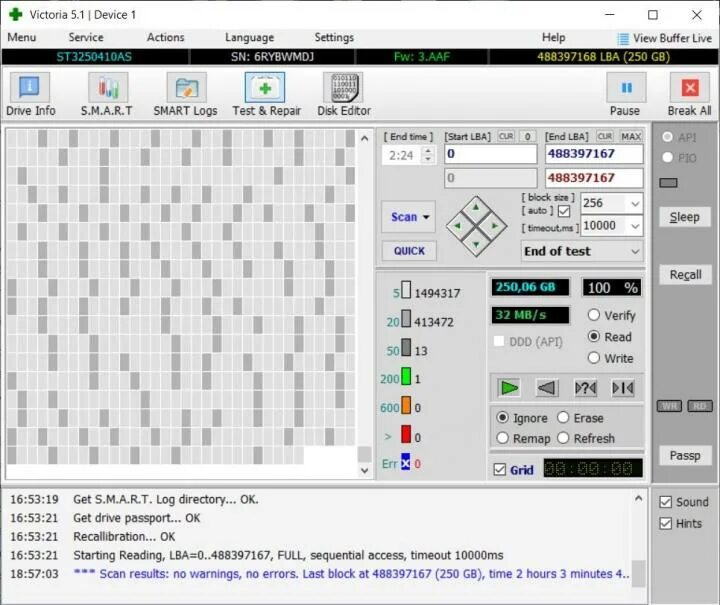Click the CUR button next to End LBA
Image resolution: width=720 pixels, height=605 pixels.
(605, 136)
